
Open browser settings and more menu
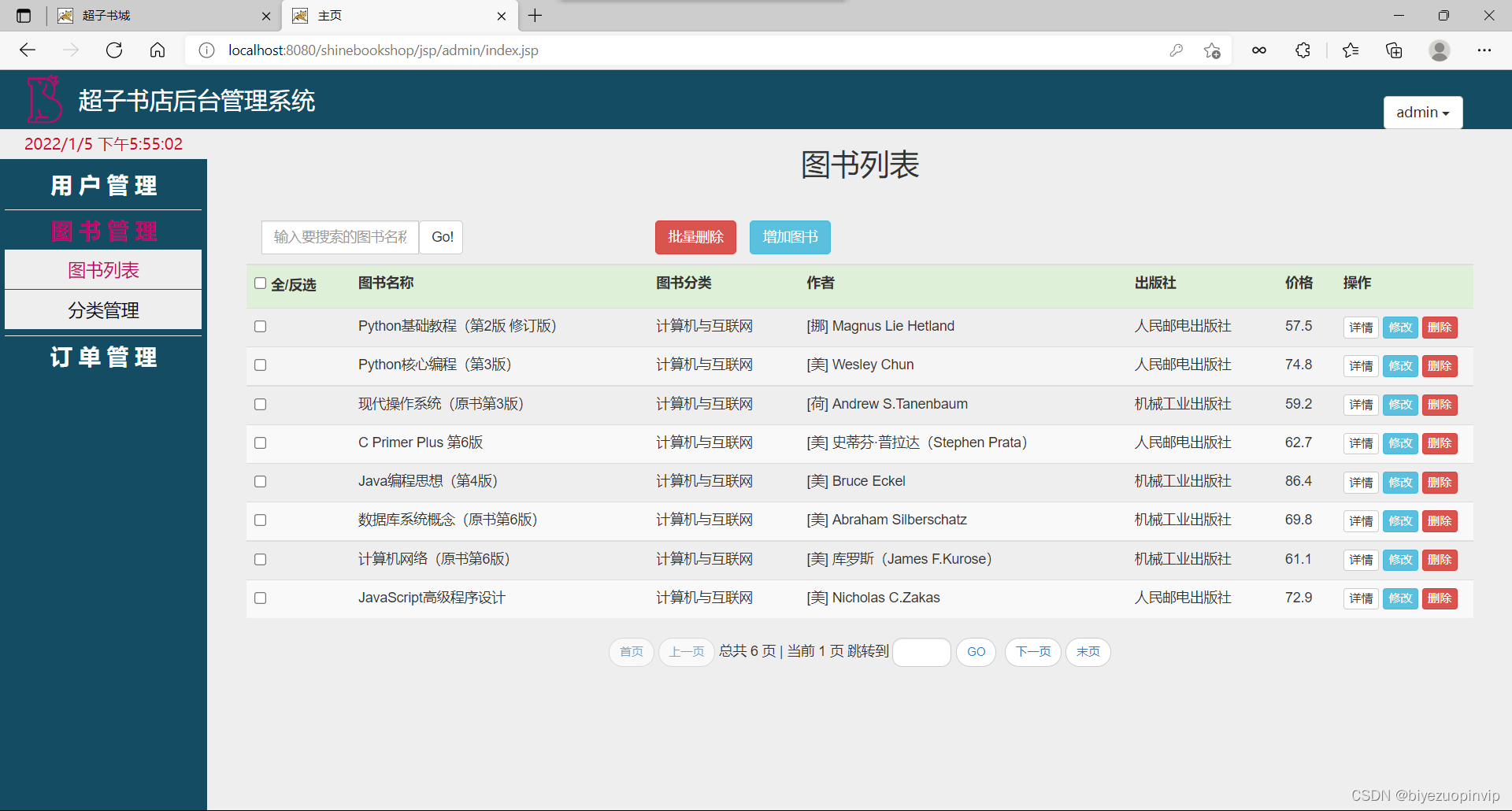(1484, 50)
